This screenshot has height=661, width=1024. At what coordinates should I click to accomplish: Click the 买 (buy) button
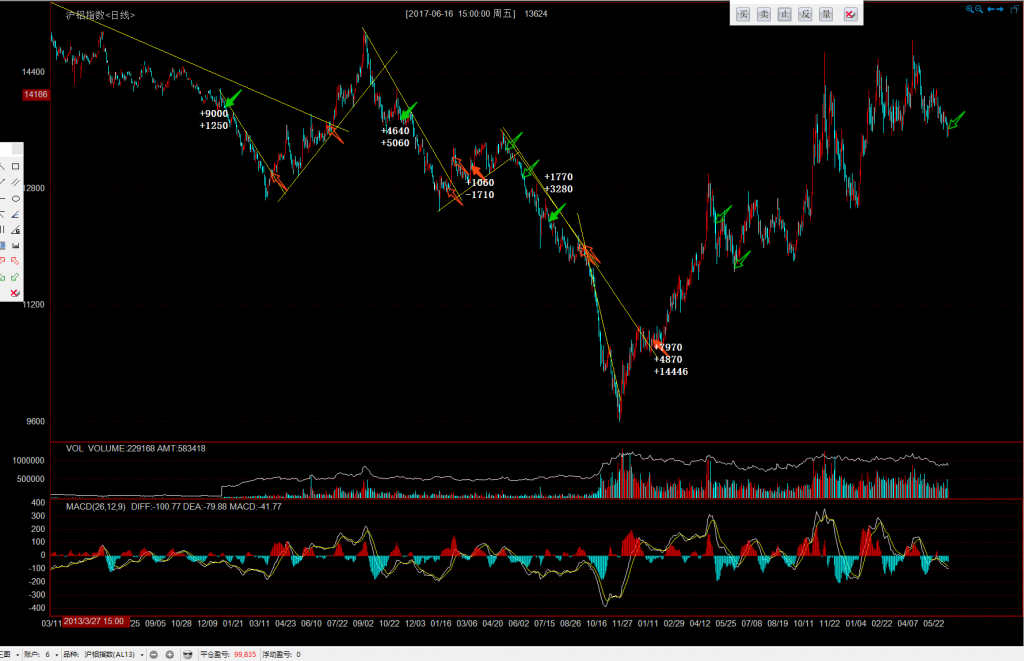(x=742, y=14)
